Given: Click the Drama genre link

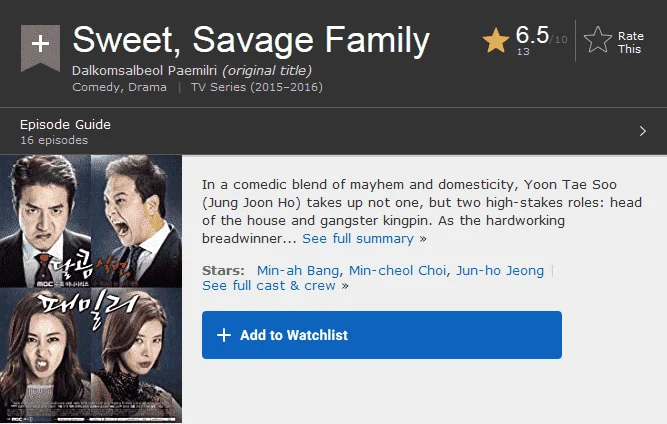Looking at the screenshot, I should tap(147, 87).
